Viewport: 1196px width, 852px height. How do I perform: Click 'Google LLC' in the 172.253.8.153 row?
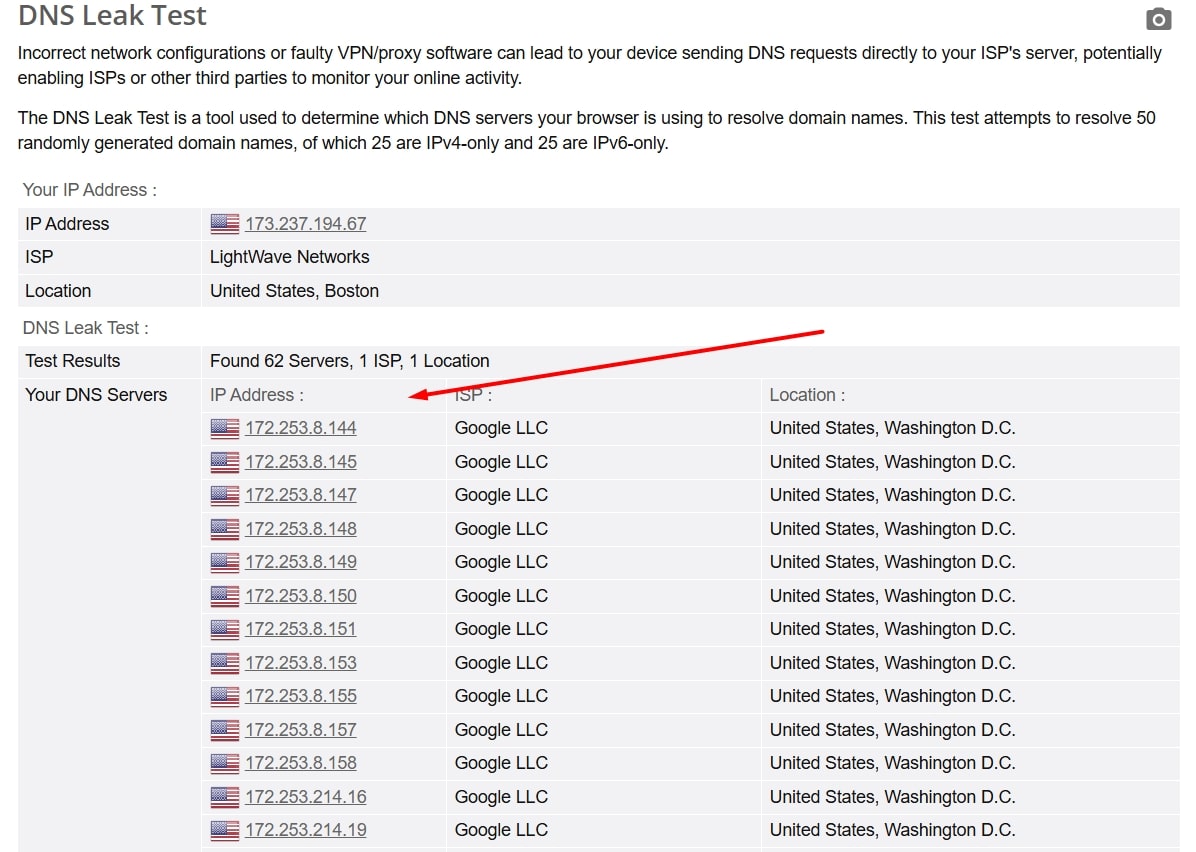click(x=501, y=663)
